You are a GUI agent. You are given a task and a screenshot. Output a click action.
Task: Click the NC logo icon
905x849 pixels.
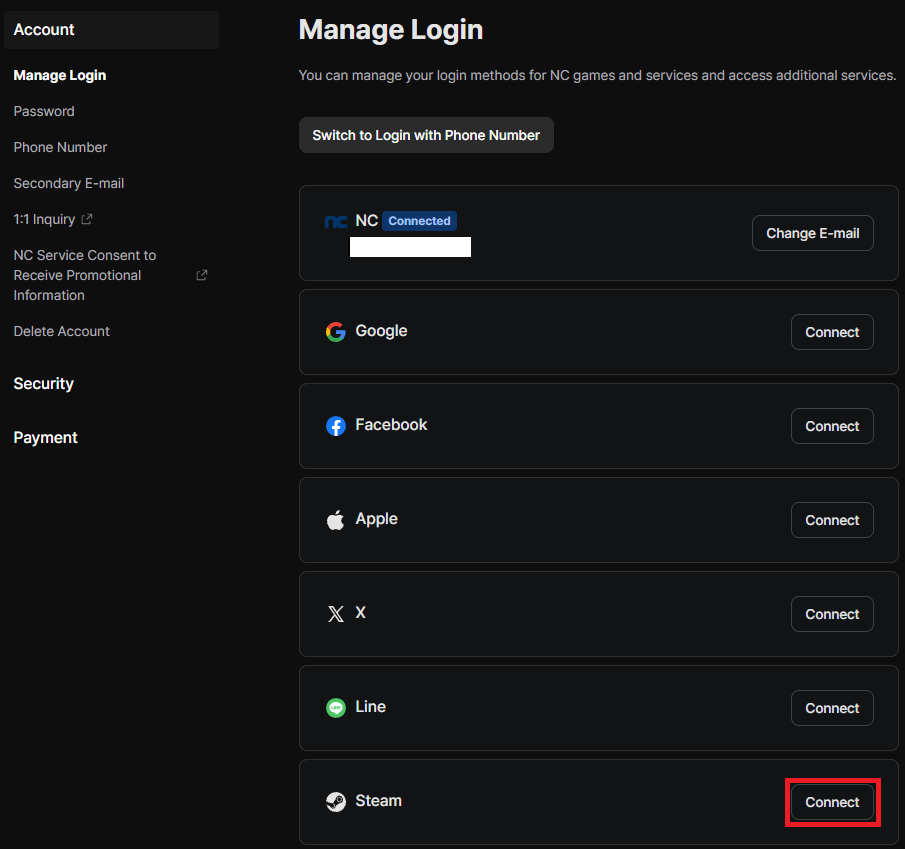pos(335,222)
